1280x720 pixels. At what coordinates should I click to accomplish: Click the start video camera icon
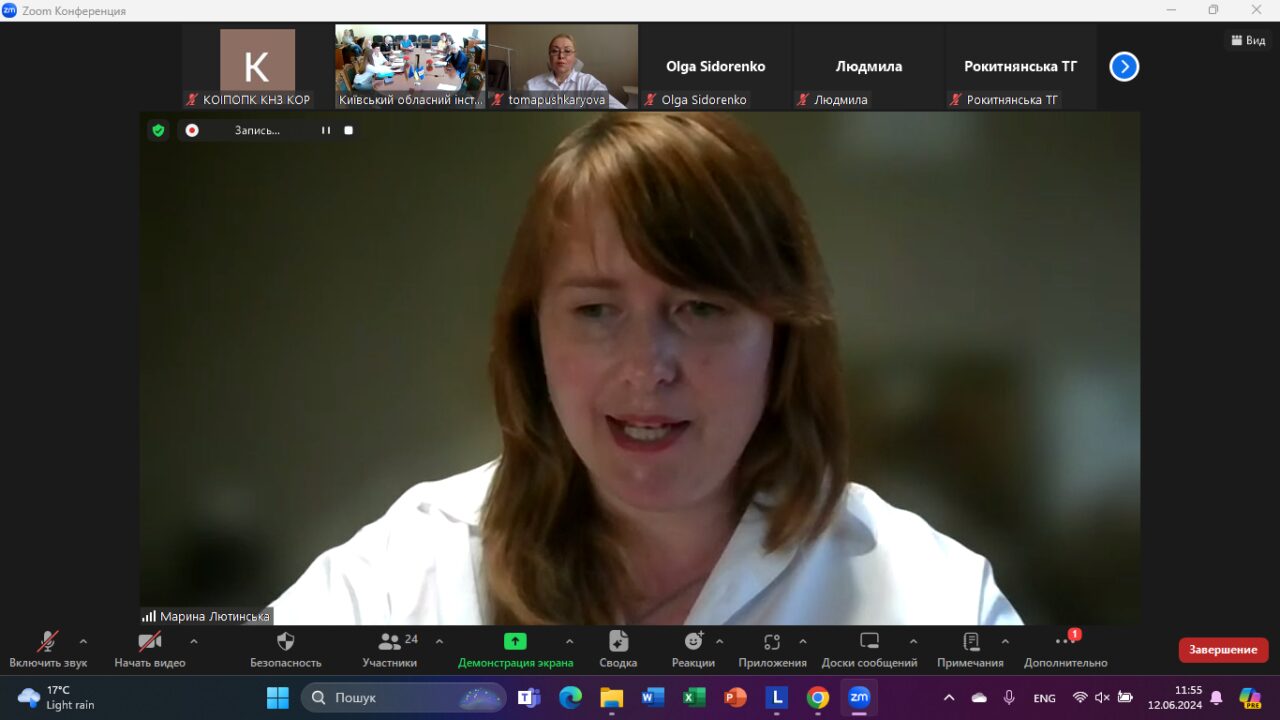(150, 642)
